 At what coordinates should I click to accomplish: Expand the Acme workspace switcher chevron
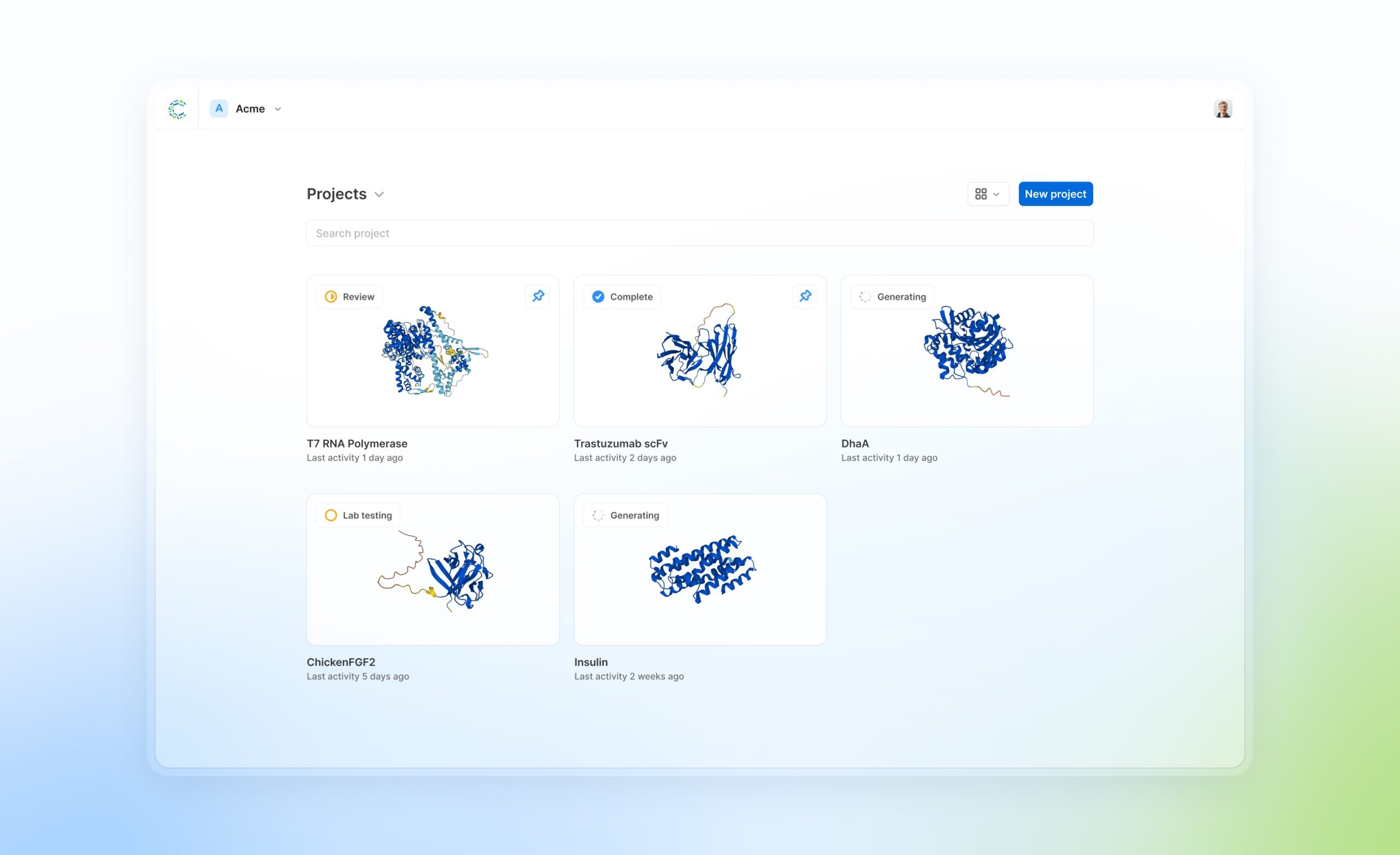(278, 109)
